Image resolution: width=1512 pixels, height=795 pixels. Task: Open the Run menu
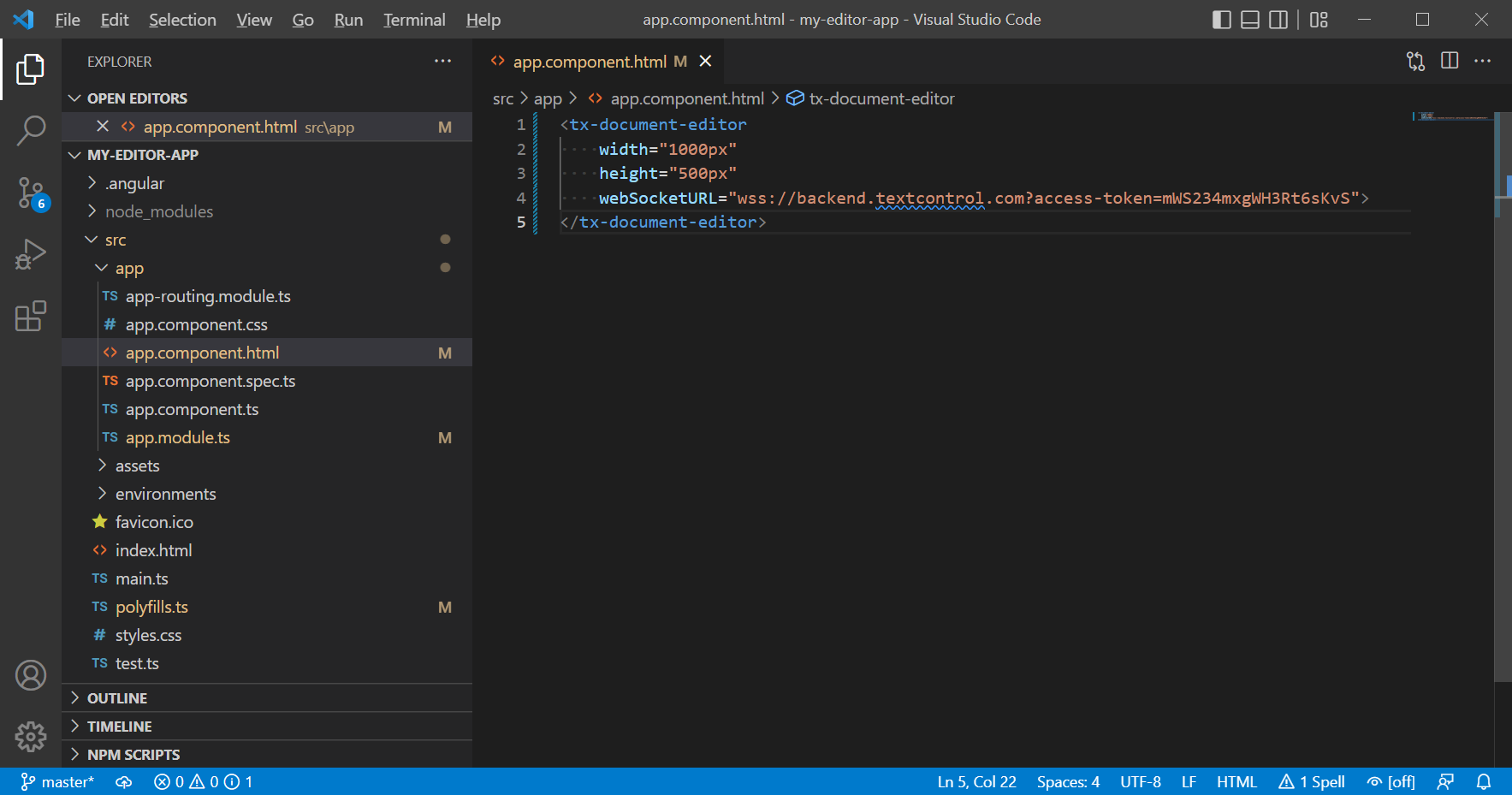(348, 20)
